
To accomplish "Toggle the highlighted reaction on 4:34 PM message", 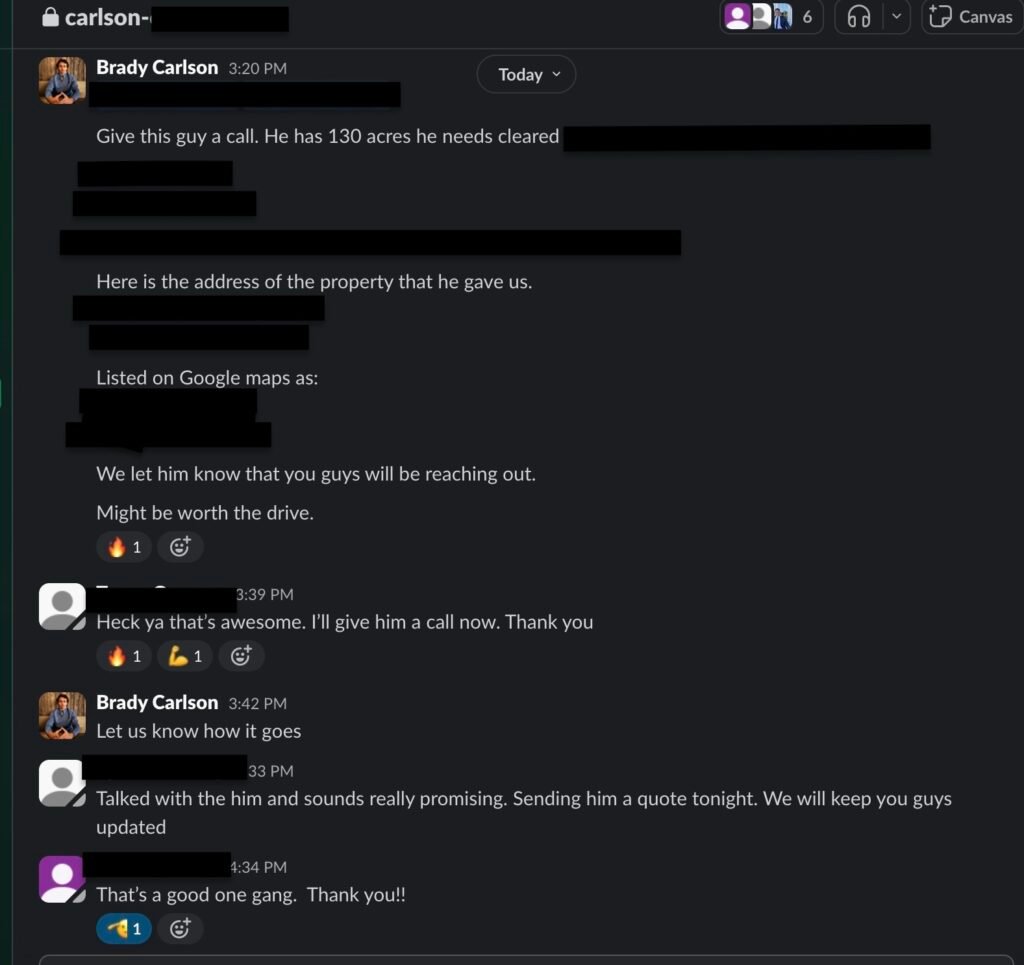I will 124,928.
